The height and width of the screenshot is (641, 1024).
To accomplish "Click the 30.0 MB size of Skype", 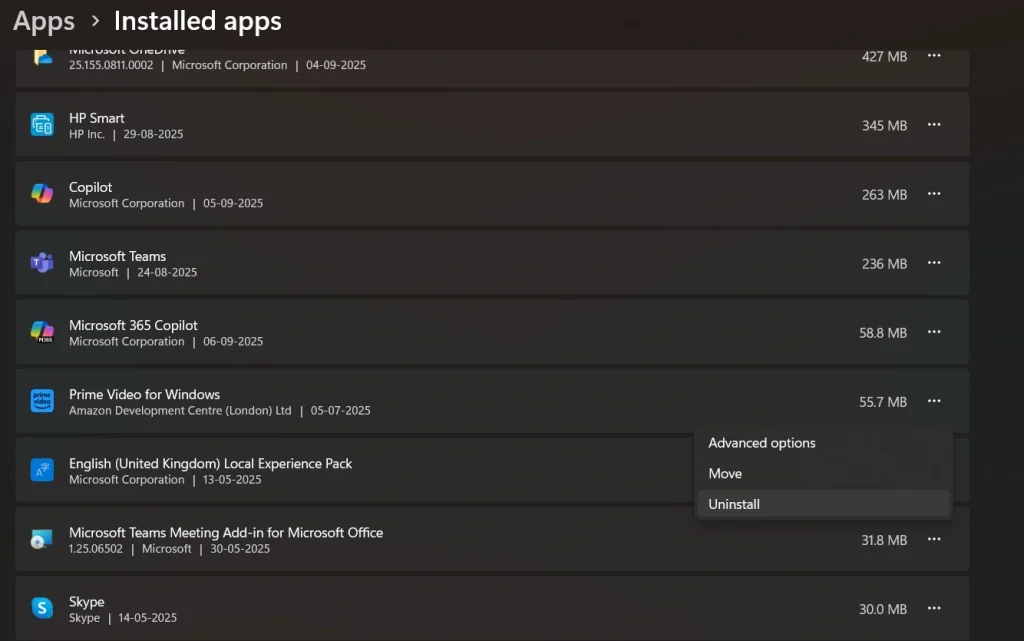I will pyautogui.click(x=883, y=610).
